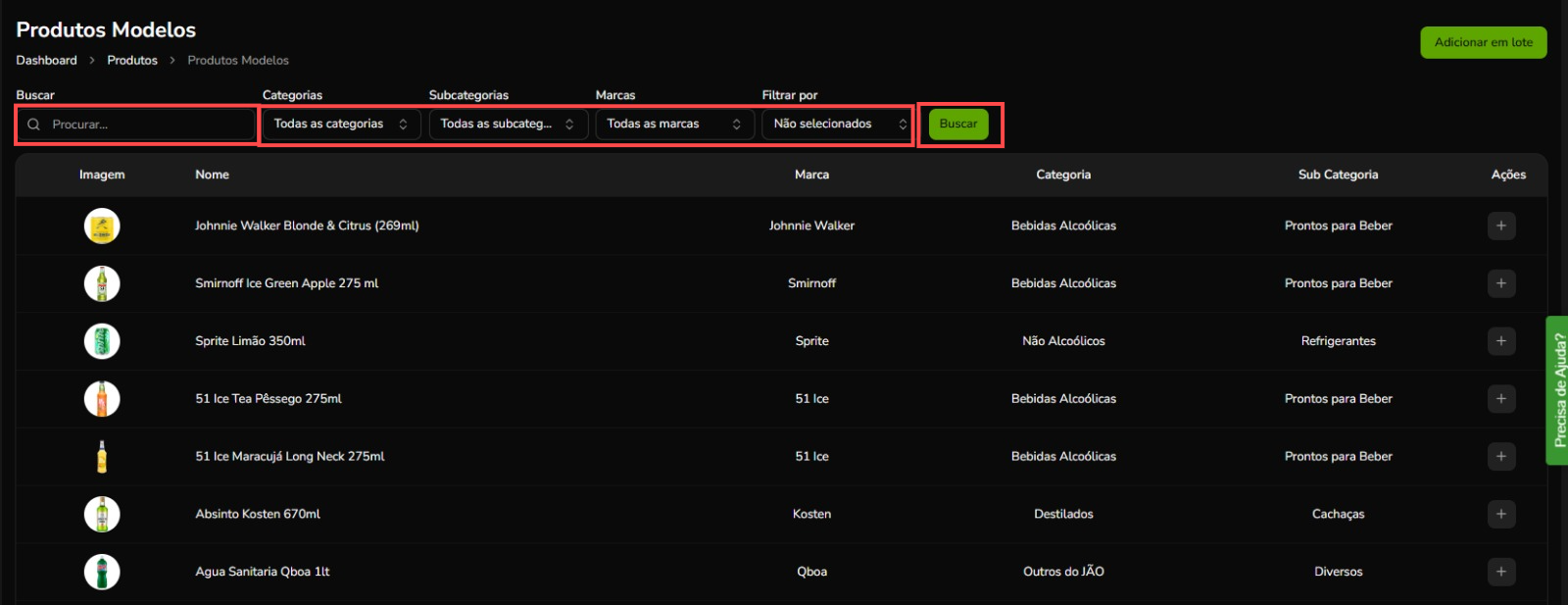The height and width of the screenshot is (605, 1568).
Task: Open the Todas as subcategorias dropdown
Action: 509,125
